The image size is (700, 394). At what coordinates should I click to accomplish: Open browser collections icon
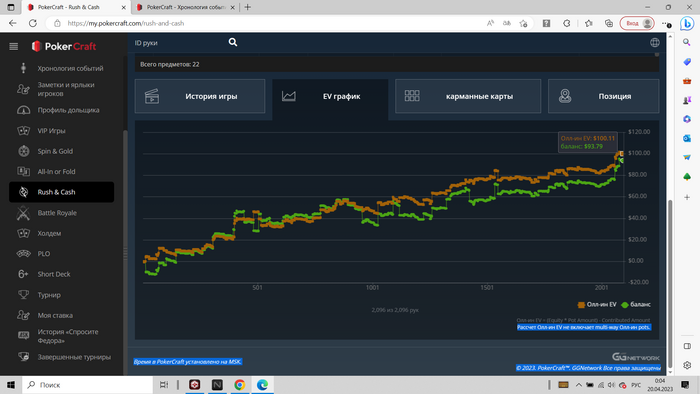[608, 23]
